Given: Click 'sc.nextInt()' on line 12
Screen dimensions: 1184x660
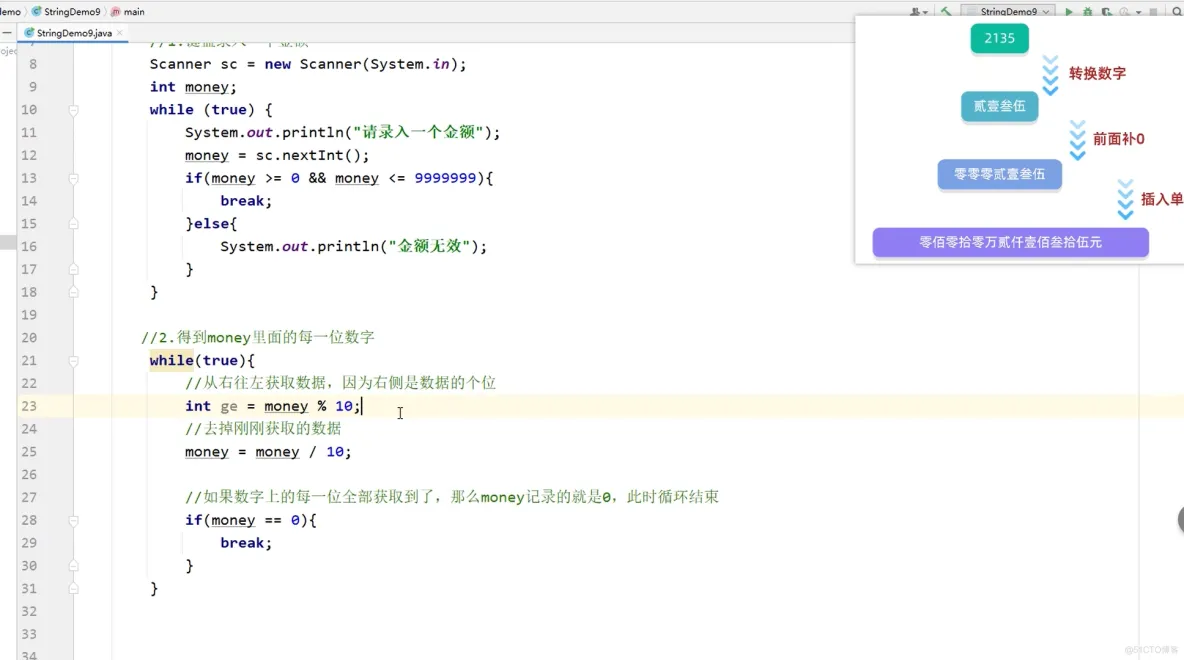Looking at the screenshot, I should click(307, 156).
